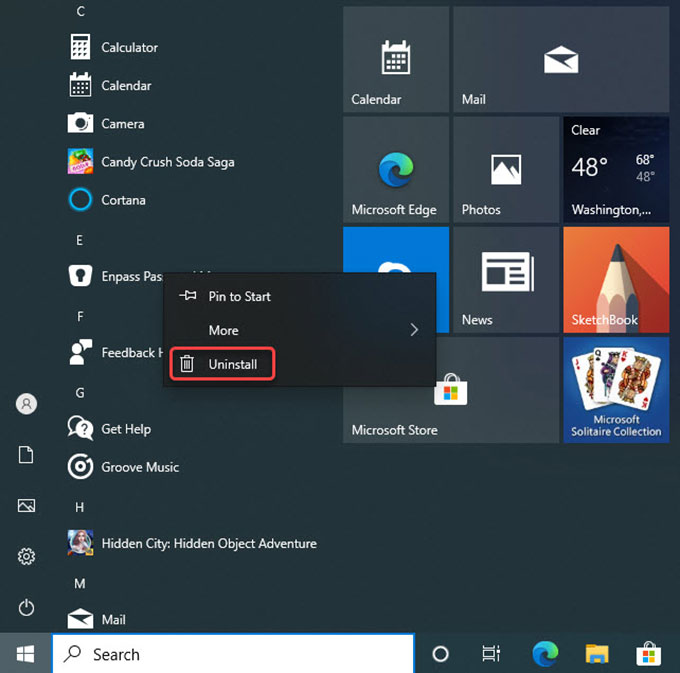Launch Groove Music via its icon
The image size is (680, 673).
coord(80,467)
